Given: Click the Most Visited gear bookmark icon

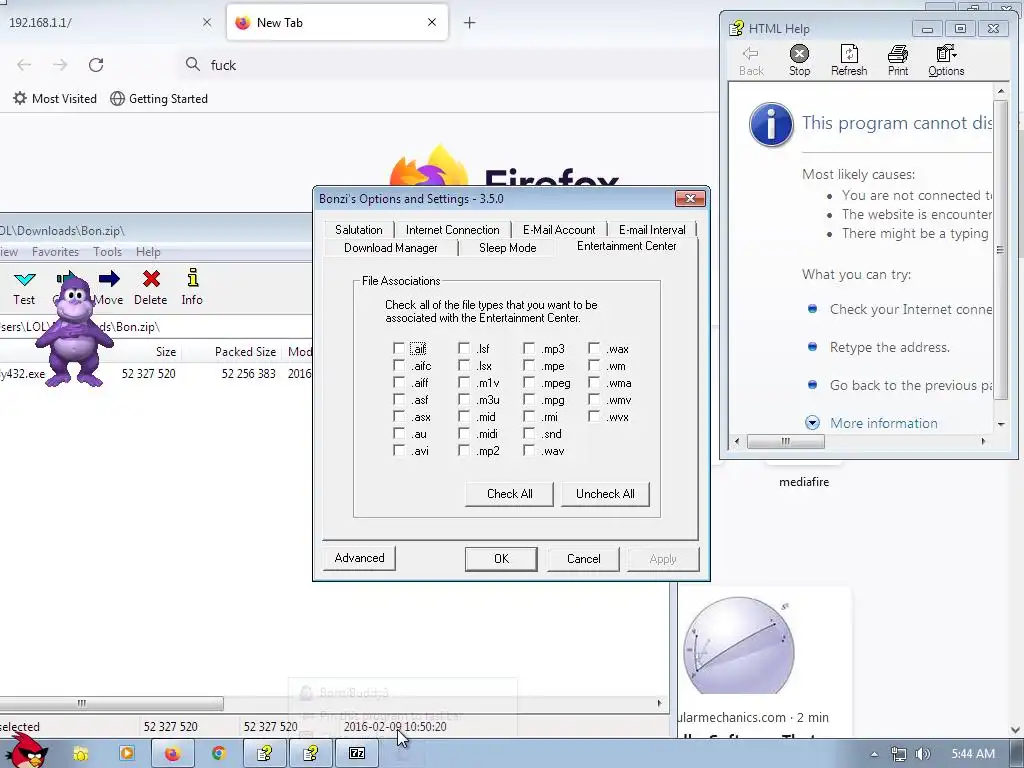Looking at the screenshot, I should 20,99.
